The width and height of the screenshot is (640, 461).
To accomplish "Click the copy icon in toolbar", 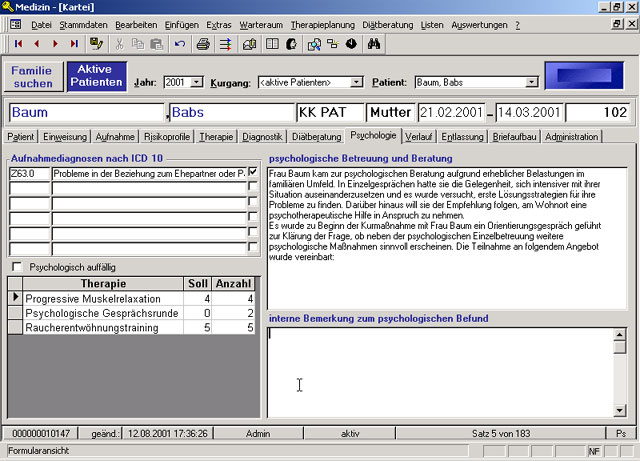I will (x=138, y=44).
